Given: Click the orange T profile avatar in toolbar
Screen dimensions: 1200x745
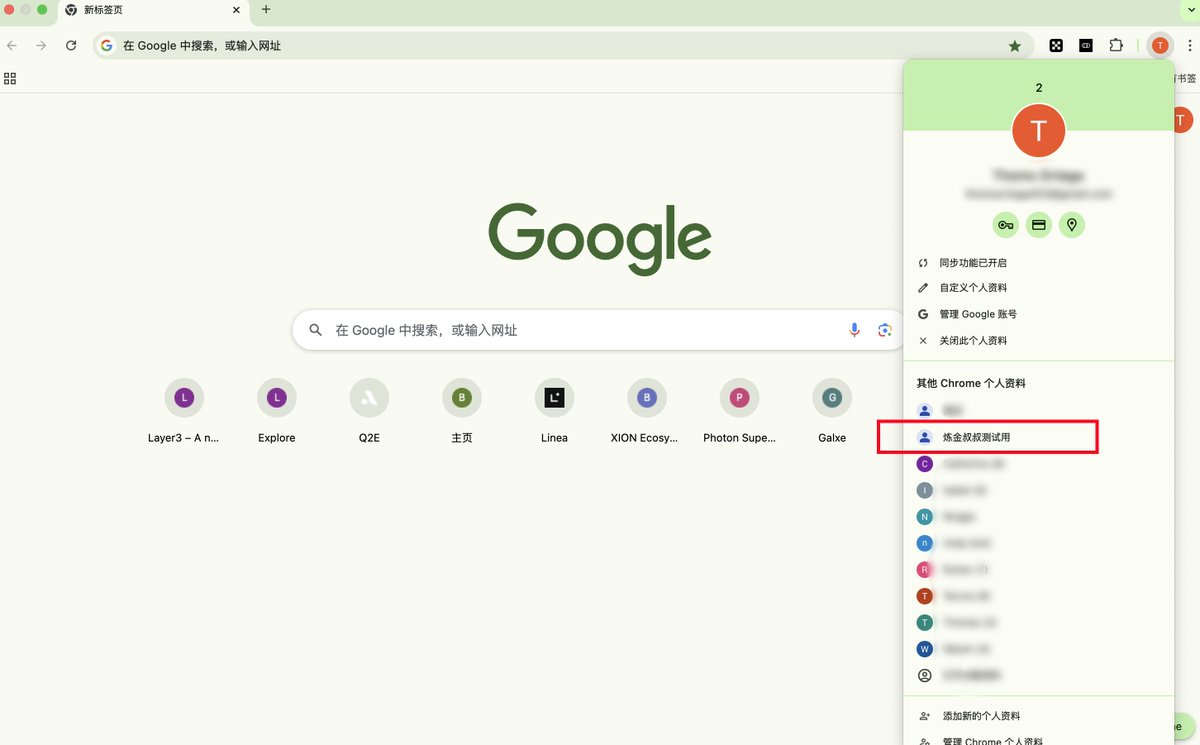Looking at the screenshot, I should 1160,45.
